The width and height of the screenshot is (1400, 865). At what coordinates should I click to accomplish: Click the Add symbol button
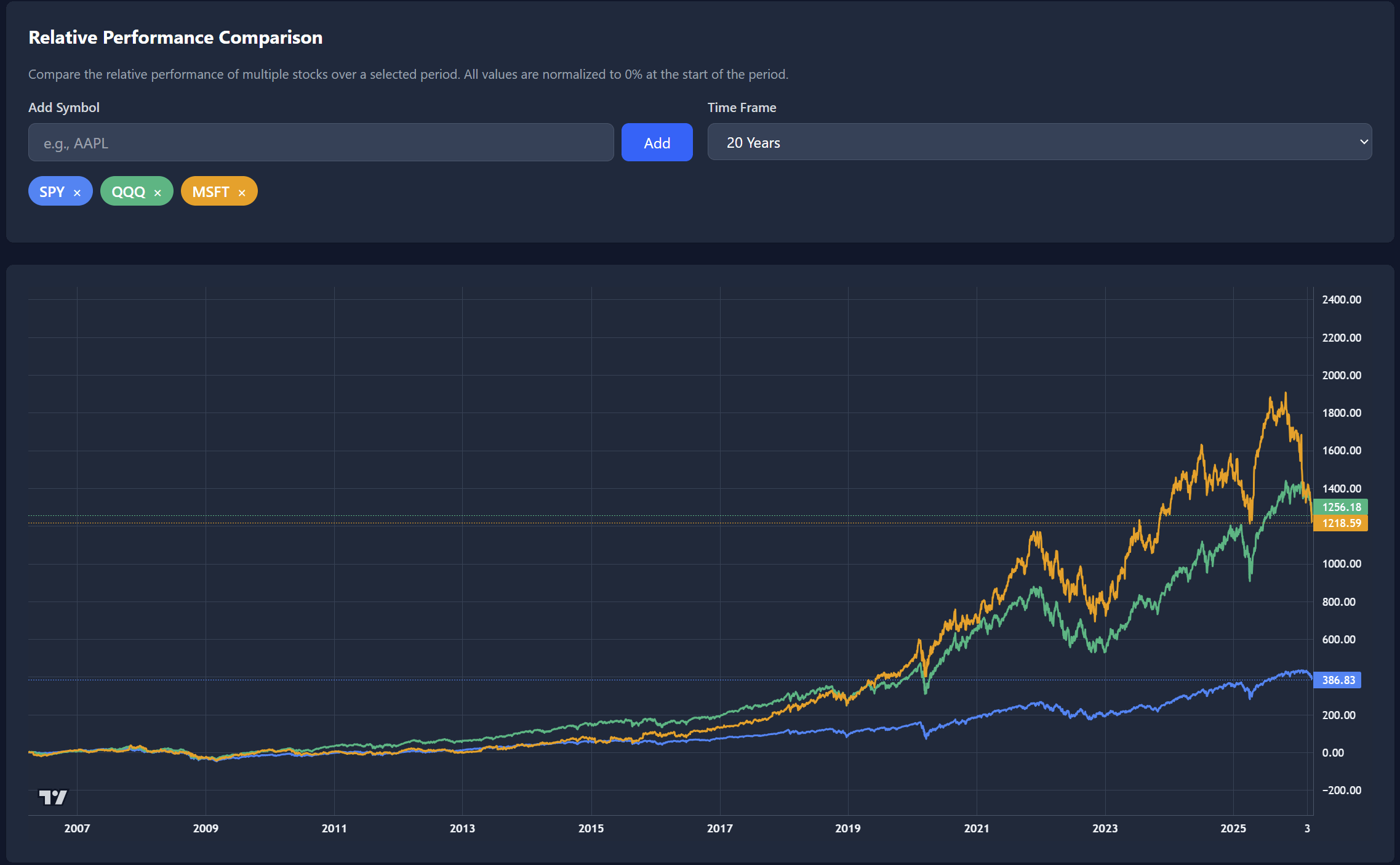point(657,143)
